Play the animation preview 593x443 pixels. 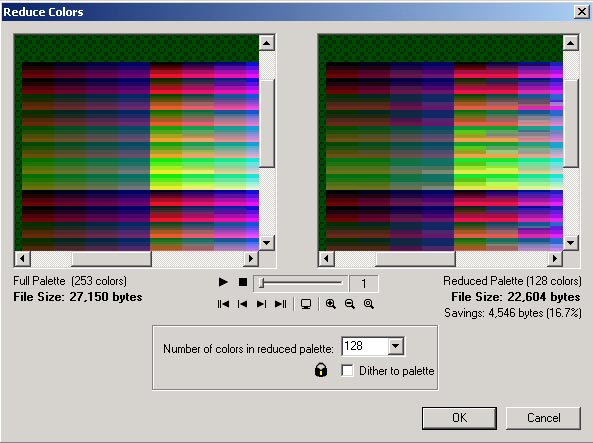click(x=223, y=282)
